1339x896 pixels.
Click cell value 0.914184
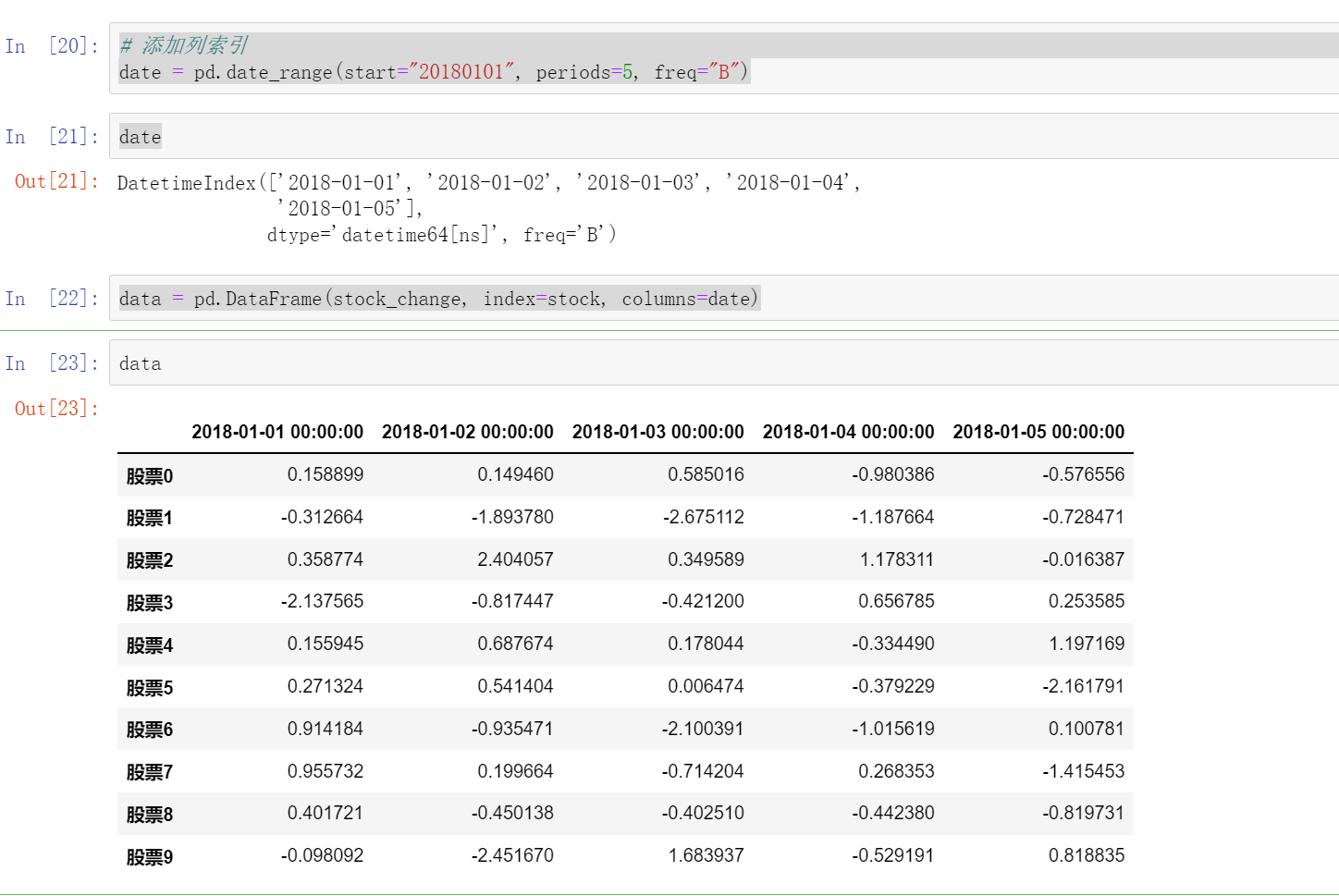[x=326, y=729]
